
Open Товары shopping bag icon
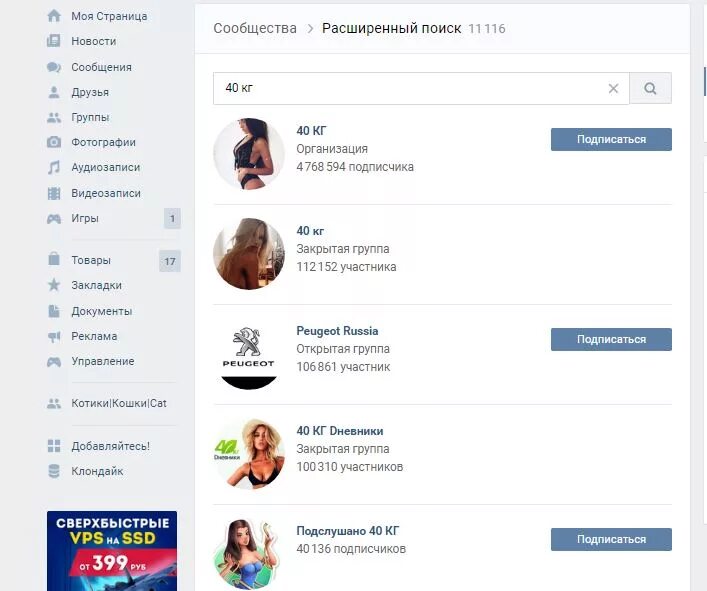[x=54, y=259]
